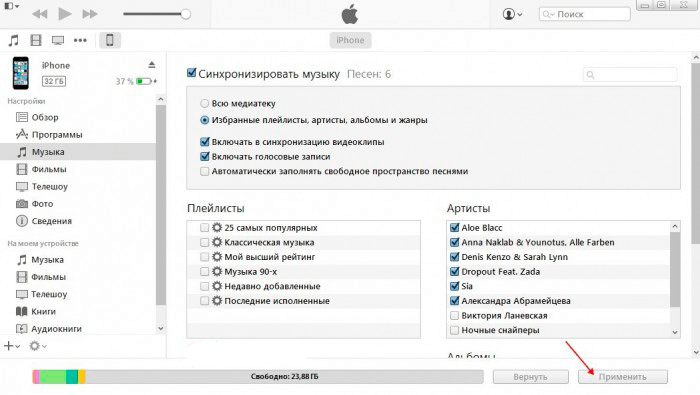Toggle Синхронизировать музыку checkbox
This screenshot has height=395, width=700.
point(192,73)
